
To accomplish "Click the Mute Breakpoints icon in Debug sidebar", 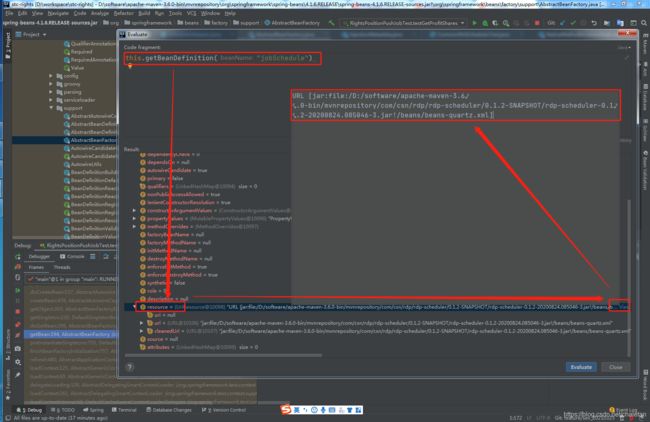I will [18, 335].
